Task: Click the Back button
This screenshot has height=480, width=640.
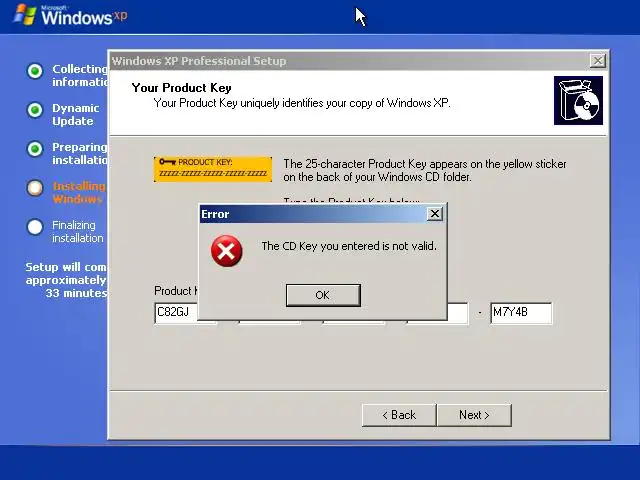Action: pos(399,415)
